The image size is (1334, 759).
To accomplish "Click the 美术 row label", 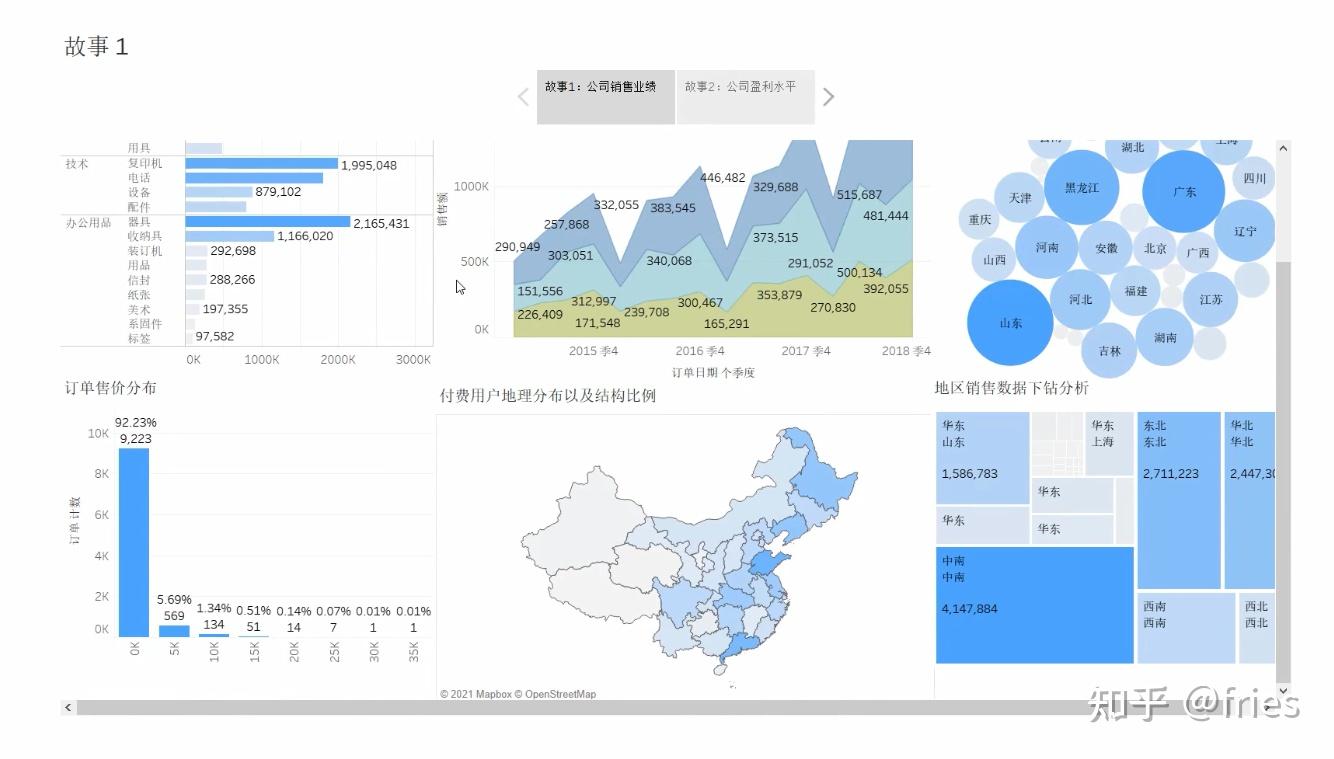I will (139, 309).
